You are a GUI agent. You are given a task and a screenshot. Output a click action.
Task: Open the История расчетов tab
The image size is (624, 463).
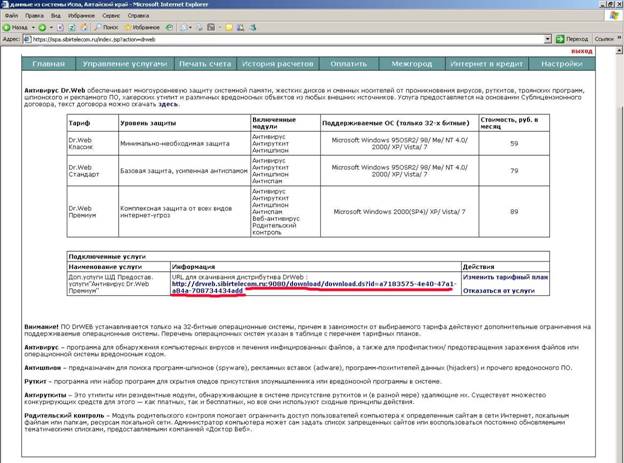[x=278, y=64]
